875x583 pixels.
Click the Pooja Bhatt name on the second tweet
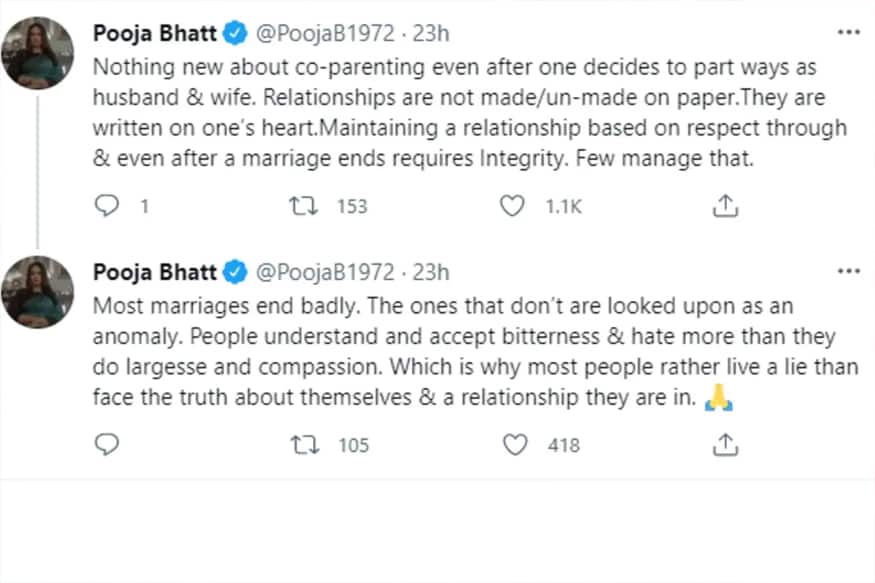(x=153, y=272)
